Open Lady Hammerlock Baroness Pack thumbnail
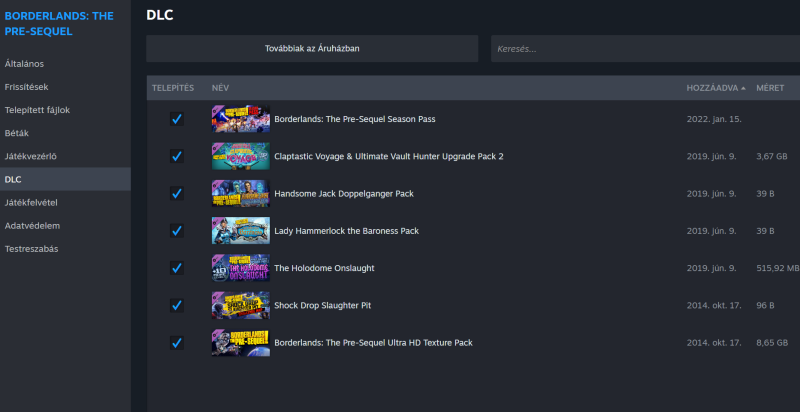800x412 pixels. (241, 230)
